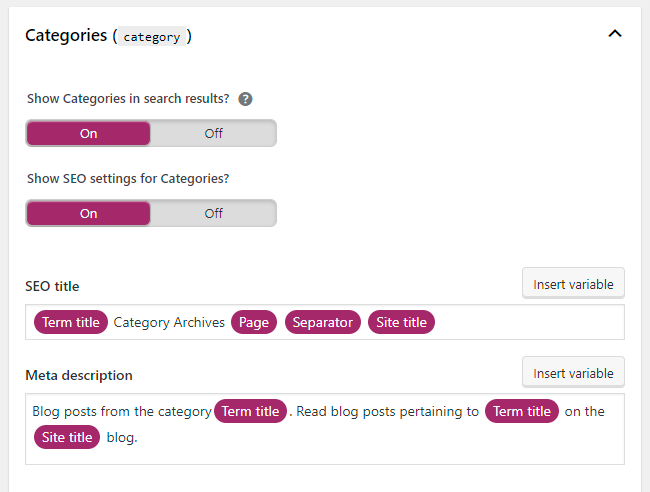The width and height of the screenshot is (650, 492).
Task: Disable SEO settings for Categories
Action: [x=213, y=213]
